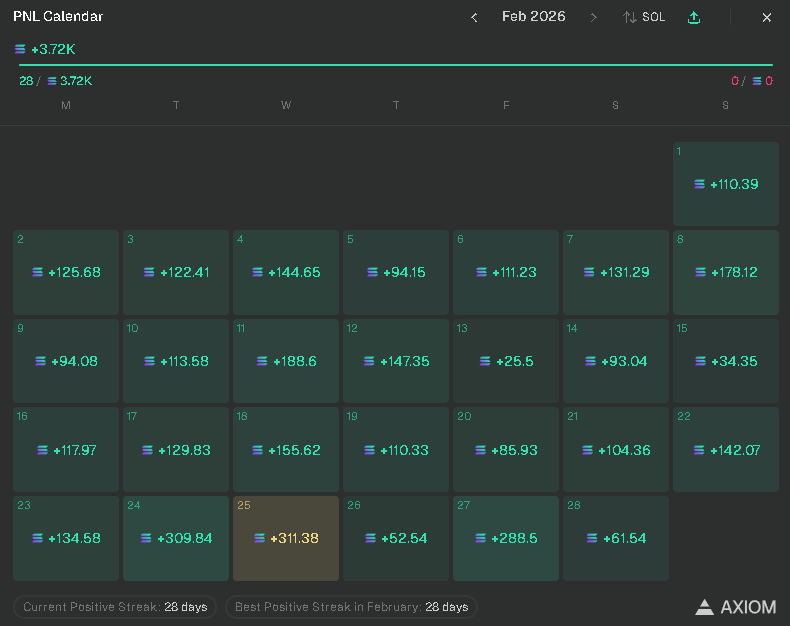Viewport: 790px width, 626px height.
Task: Select day 19 cell with +110.33
Action: (396, 450)
